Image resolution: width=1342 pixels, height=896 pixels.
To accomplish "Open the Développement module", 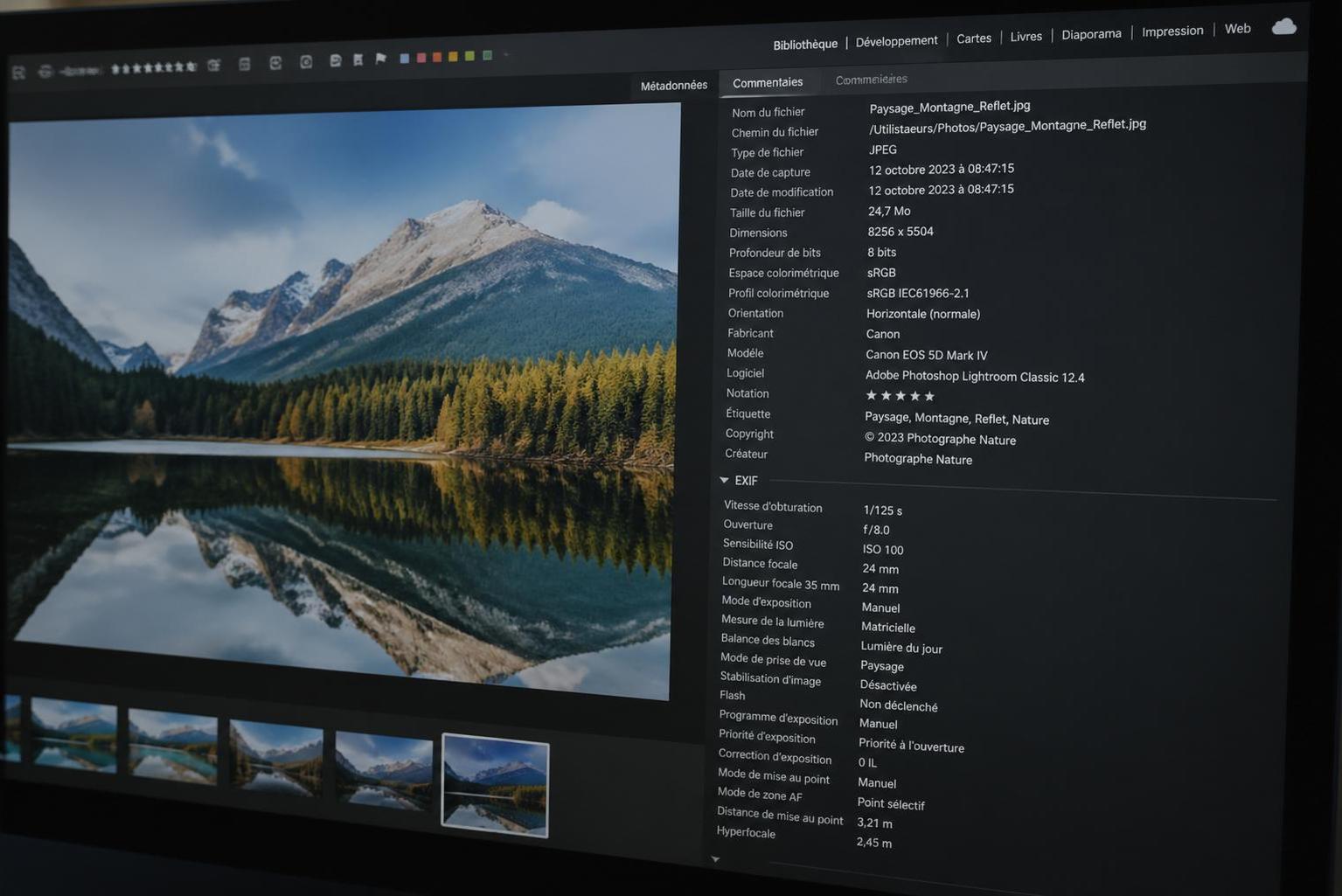I will (896, 39).
